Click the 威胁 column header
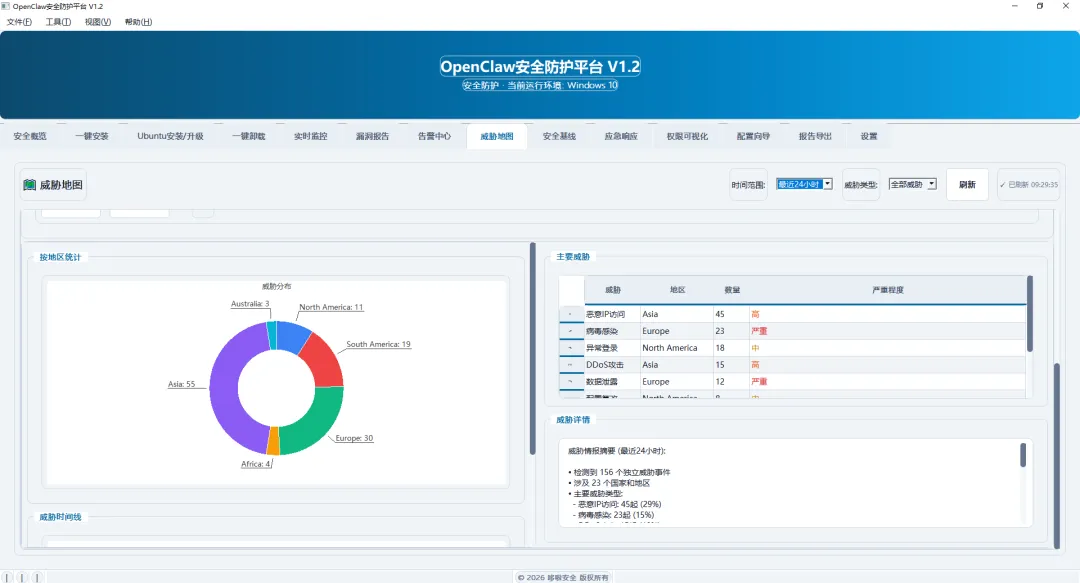 612,290
